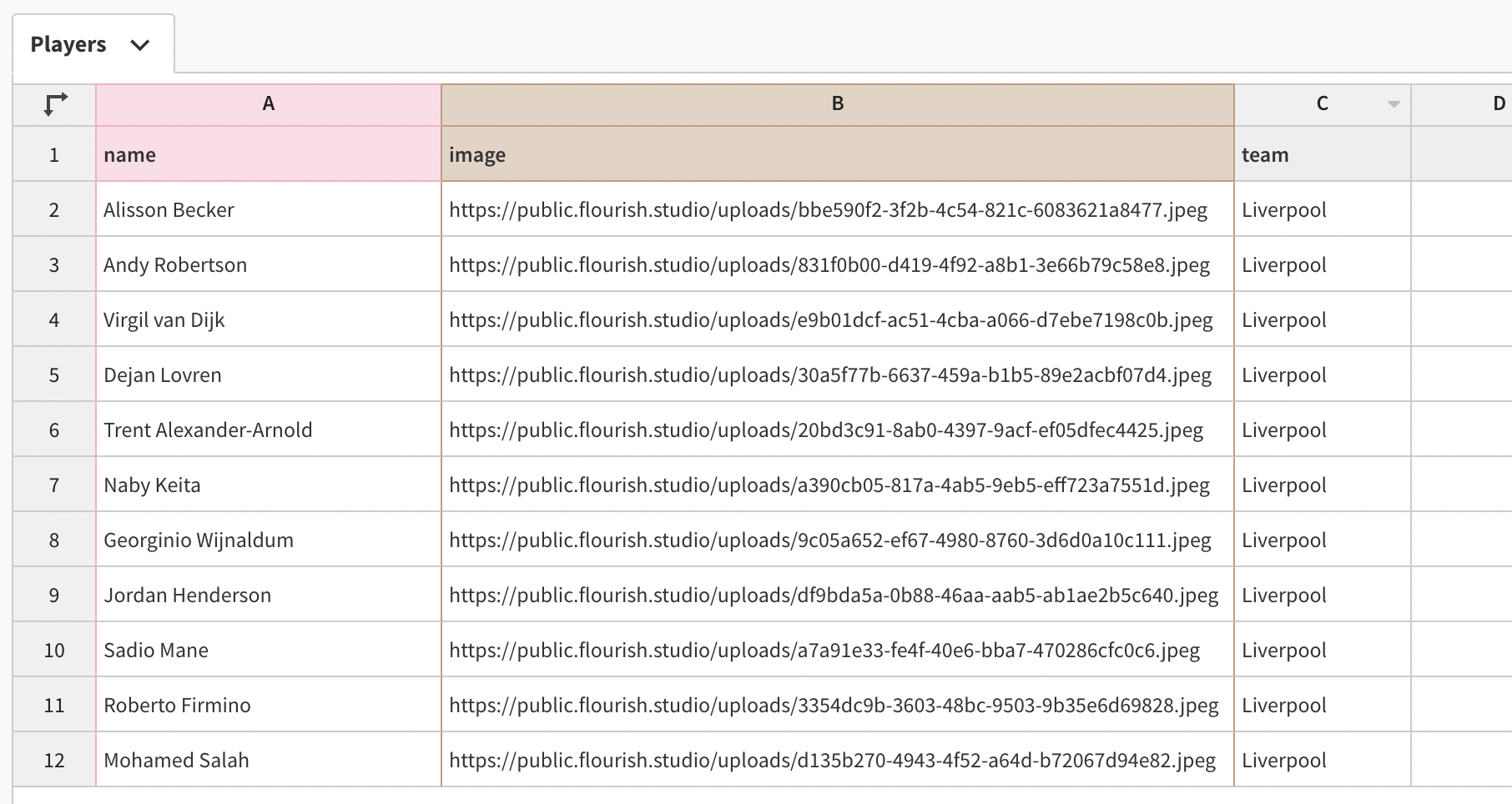Select the Players data tab
This screenshot has width=1512, height=804.
(93, 44)
